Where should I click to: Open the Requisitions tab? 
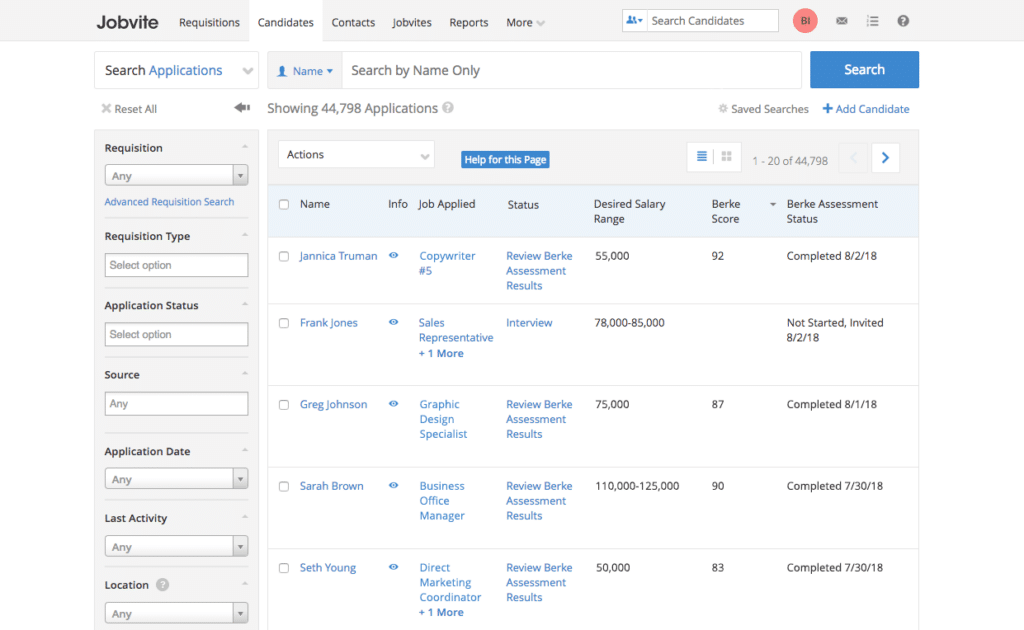[x=209, y=22]
